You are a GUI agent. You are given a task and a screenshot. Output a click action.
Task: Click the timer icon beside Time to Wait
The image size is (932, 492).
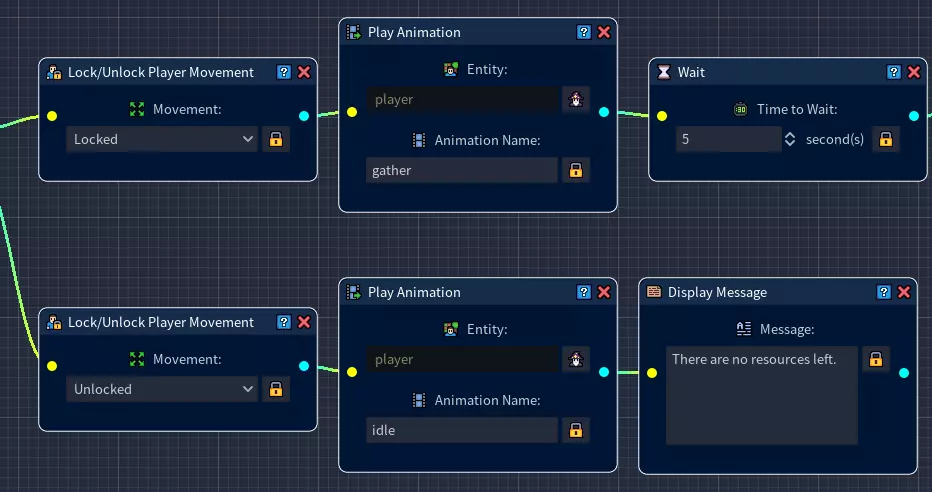(x=740, y=109)
